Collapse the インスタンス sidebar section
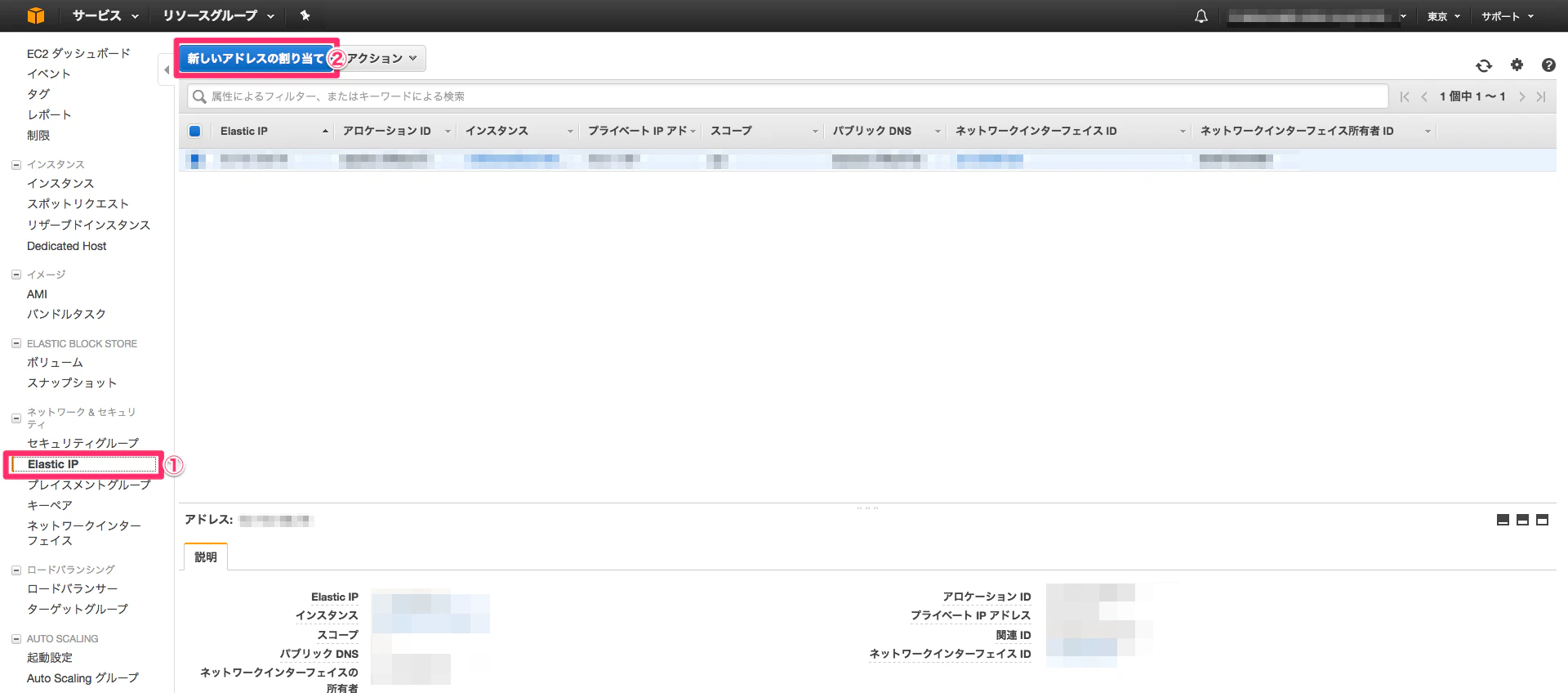The image size is (1568, 693). tap(16, 164)
